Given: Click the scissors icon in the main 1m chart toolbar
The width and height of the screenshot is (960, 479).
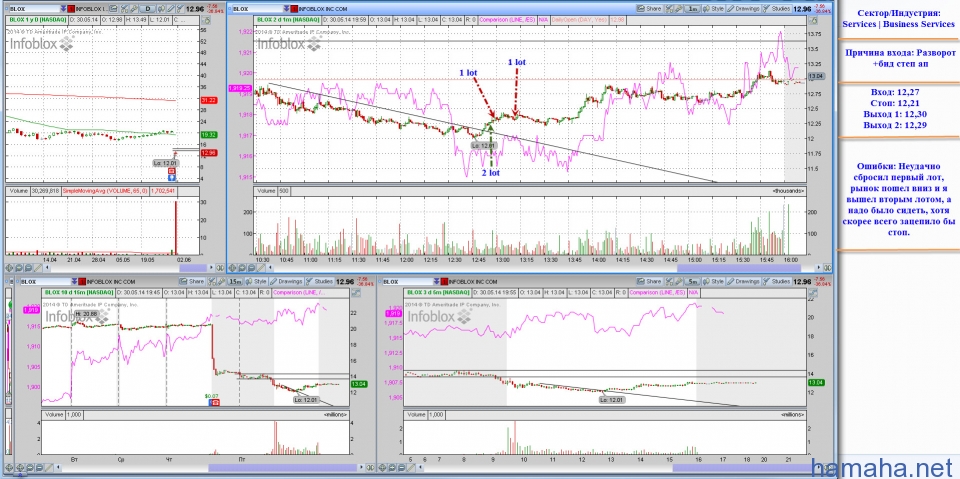Looking at the screenshot, I should click(x=669, y=9).
